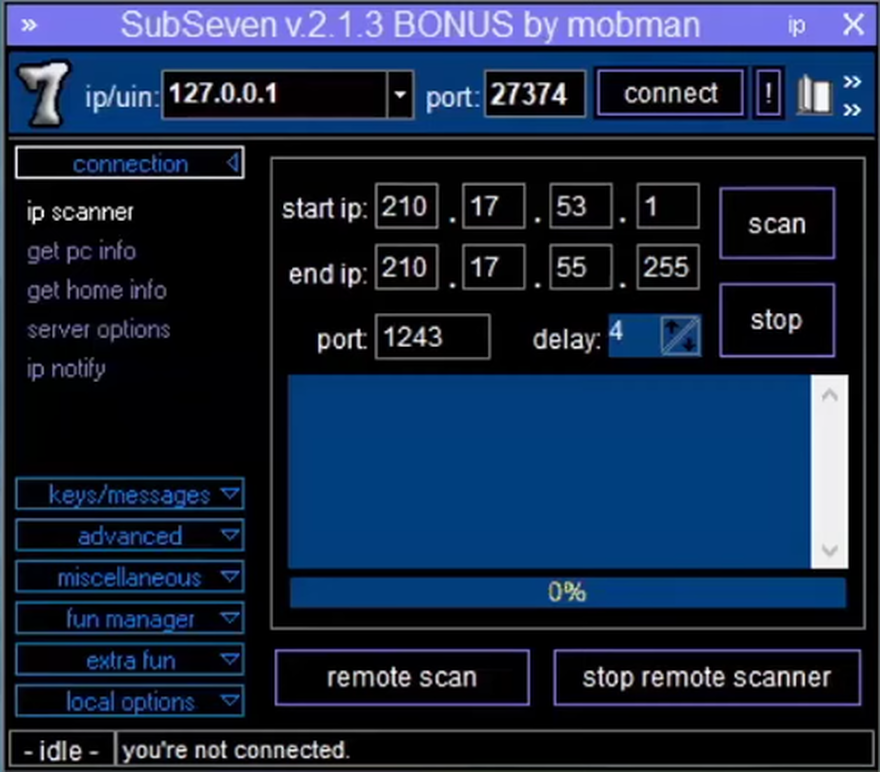Screen dimensions: 880x772
Task: Click end ip second octet field 17
Action: 494,266
